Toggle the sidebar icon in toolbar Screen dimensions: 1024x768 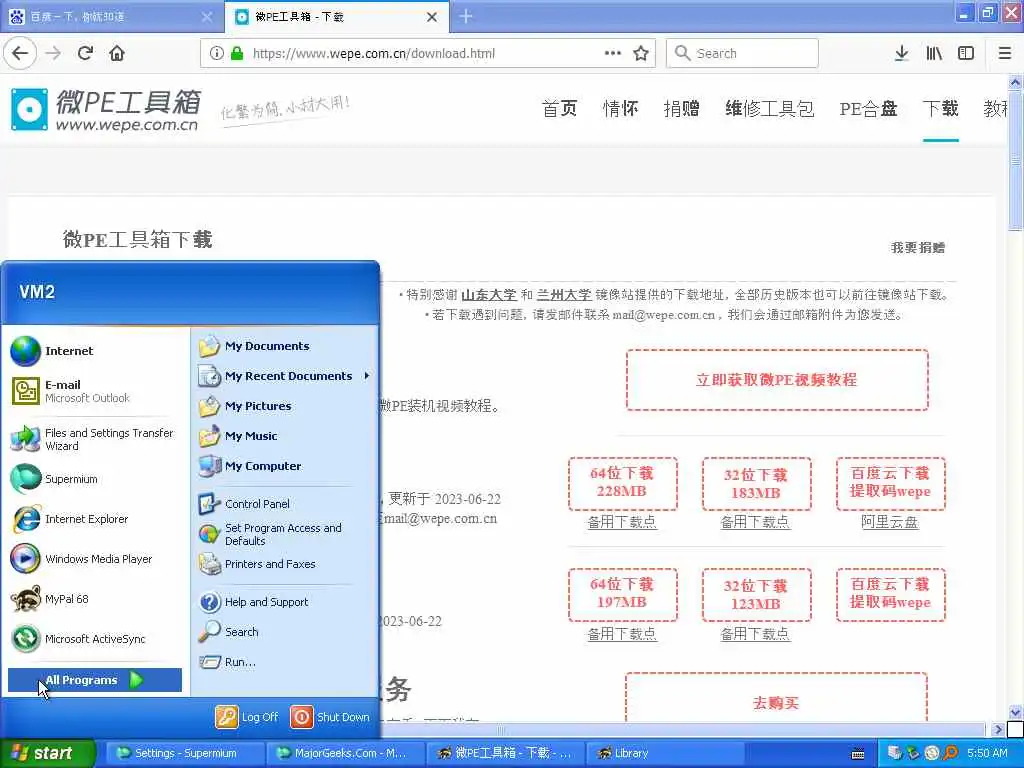(x=966, y=53)
